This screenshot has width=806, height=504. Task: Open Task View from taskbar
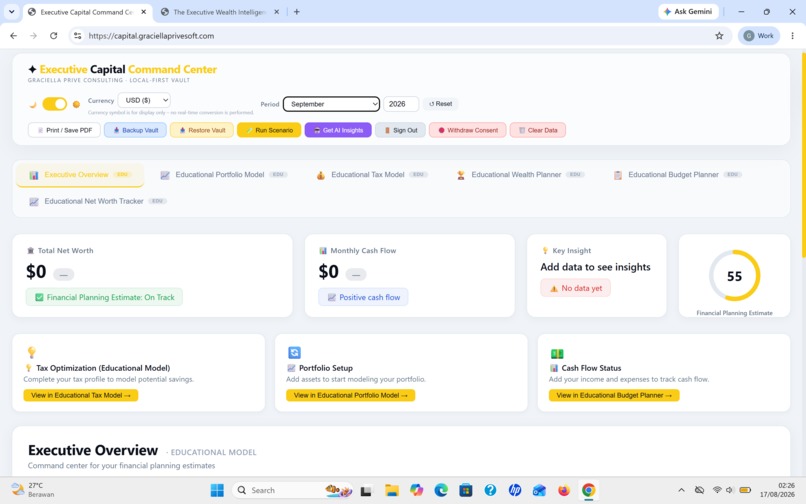point(365,491)
